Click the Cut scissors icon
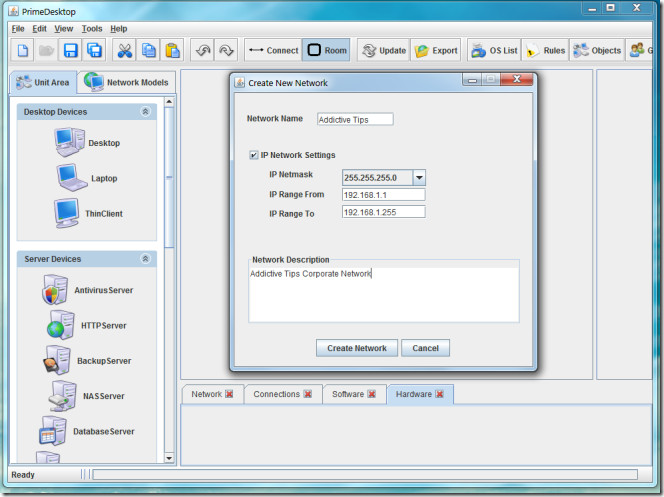Viewport: 664px width, 497px height. click(125, 50)
